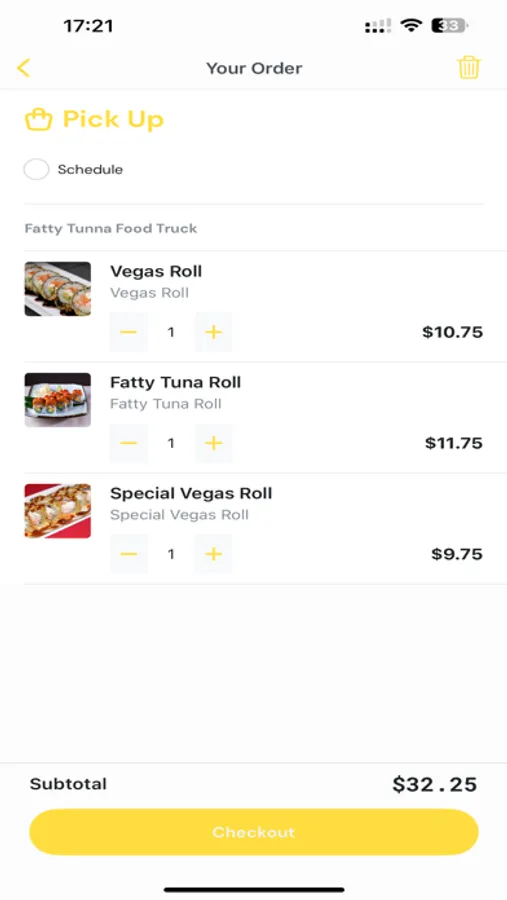Select the Special Vegas Roll item title
Screen dimensions: 507x900
tap(191, 493)
